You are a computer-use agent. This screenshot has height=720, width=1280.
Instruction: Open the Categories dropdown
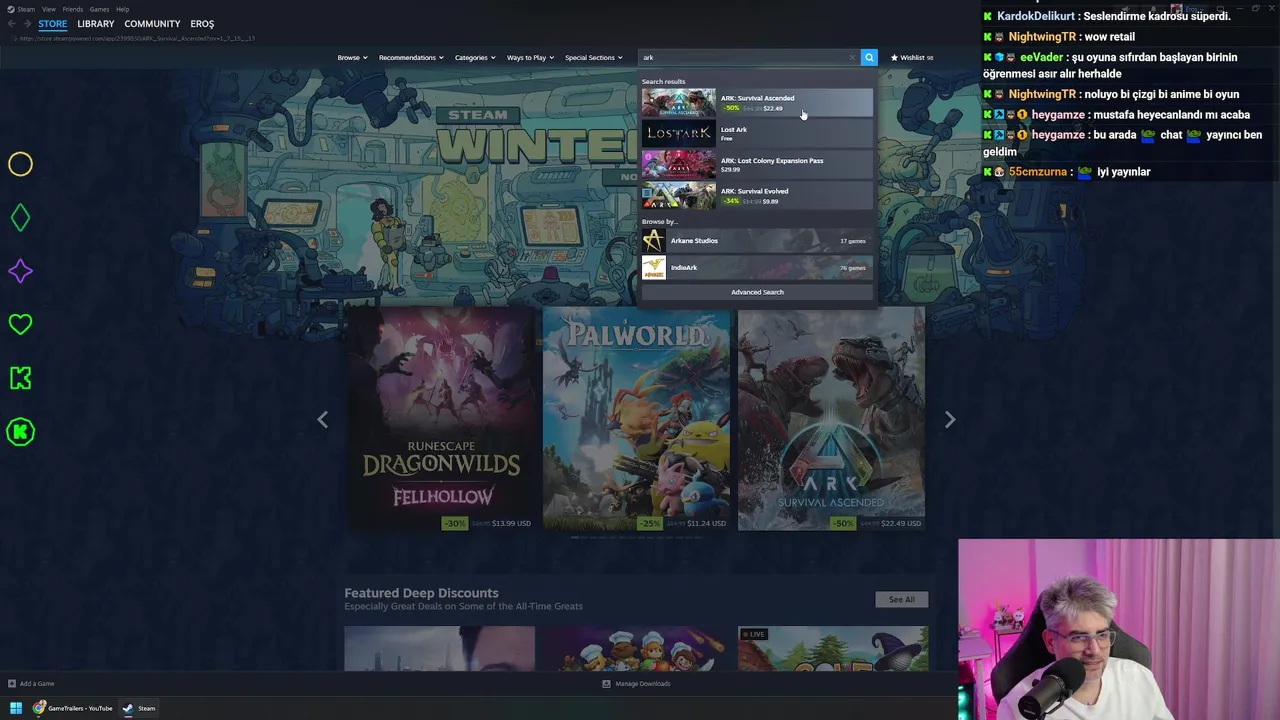tap(475, 58)
